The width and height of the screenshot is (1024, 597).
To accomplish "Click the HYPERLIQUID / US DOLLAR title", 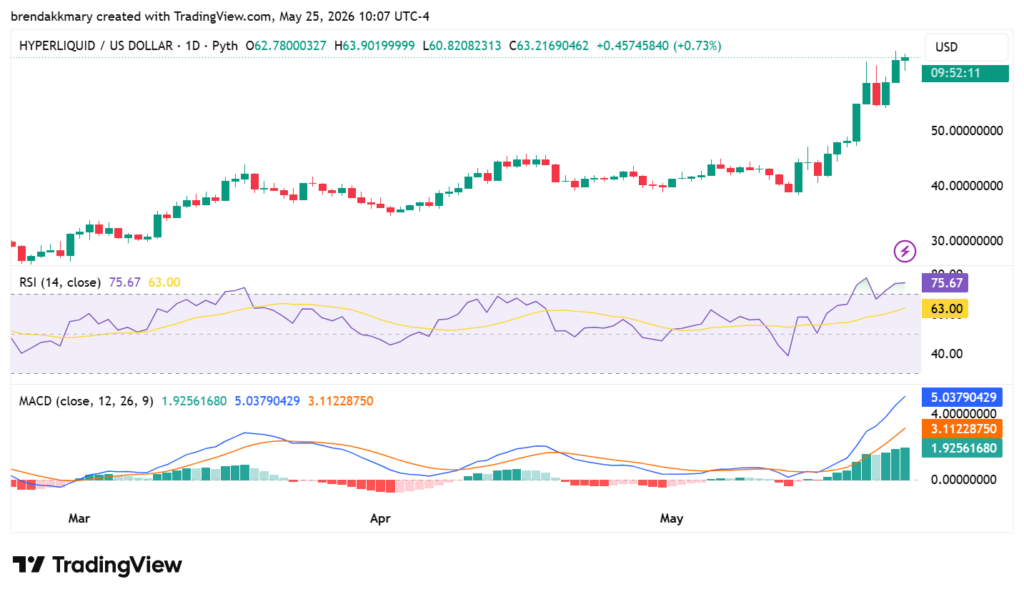I will point(96,46).
